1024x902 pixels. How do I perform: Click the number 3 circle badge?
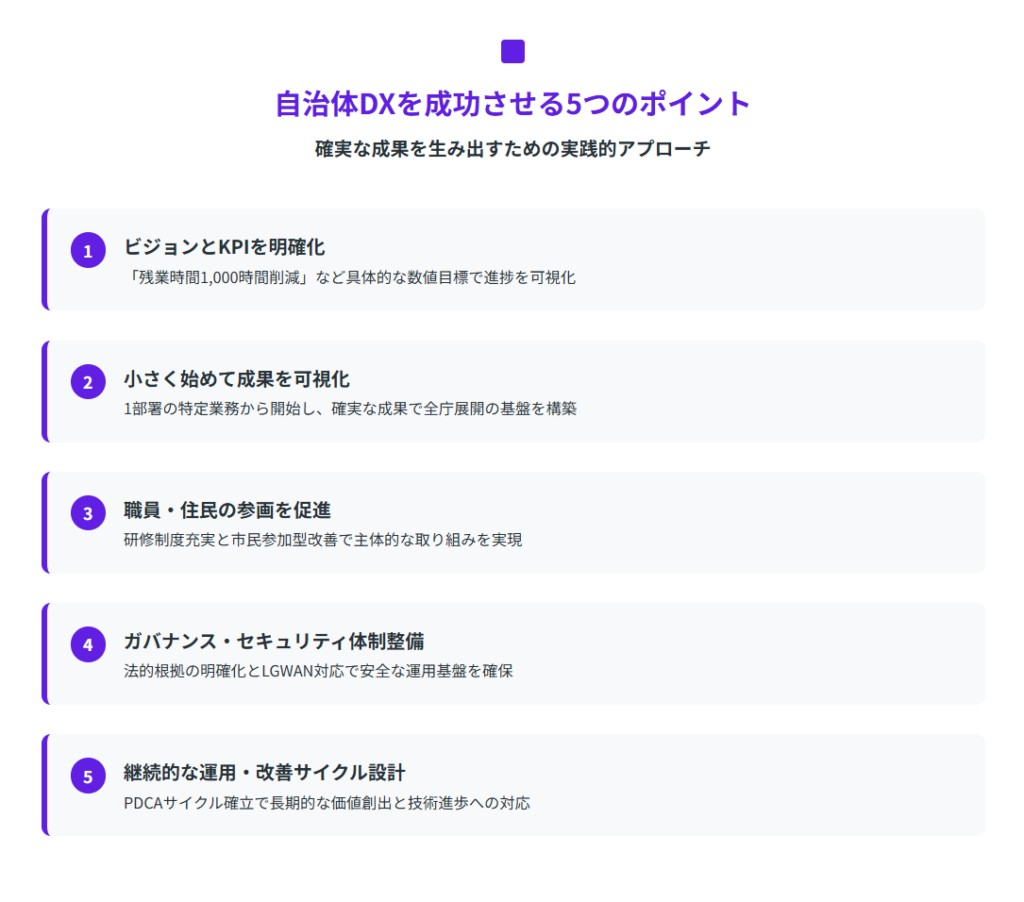[x=88, y=513]
